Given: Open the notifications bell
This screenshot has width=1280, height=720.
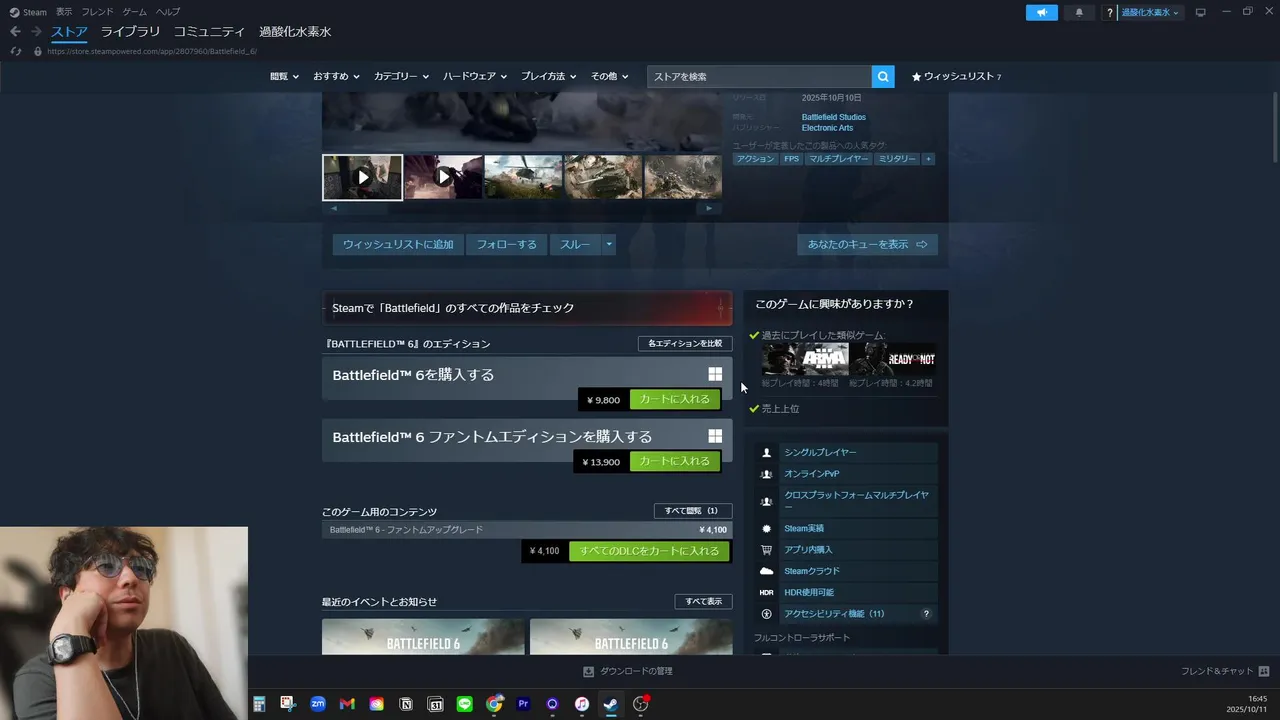Looking at the screenshot, I should point(1079,12).
